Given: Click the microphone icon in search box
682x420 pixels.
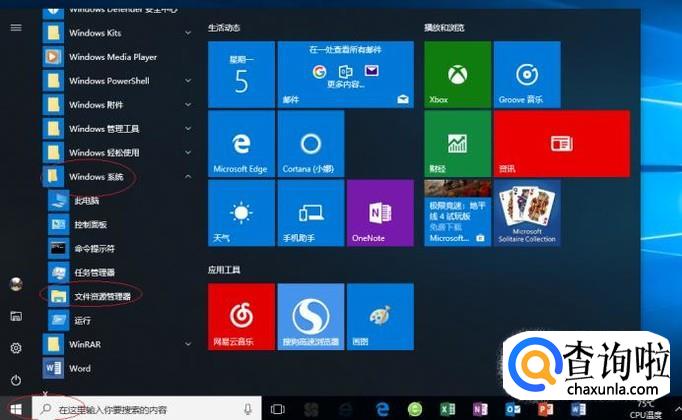Looking at the screenshot, I should [x=247, y=409].
